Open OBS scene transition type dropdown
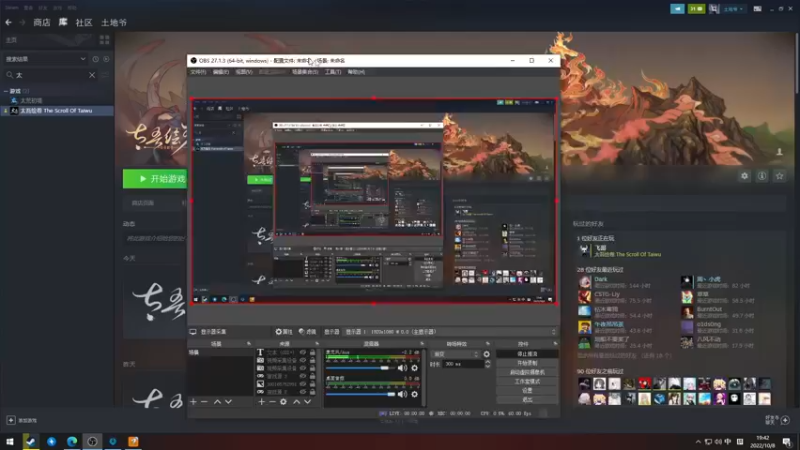 click(x=455, y=354)
